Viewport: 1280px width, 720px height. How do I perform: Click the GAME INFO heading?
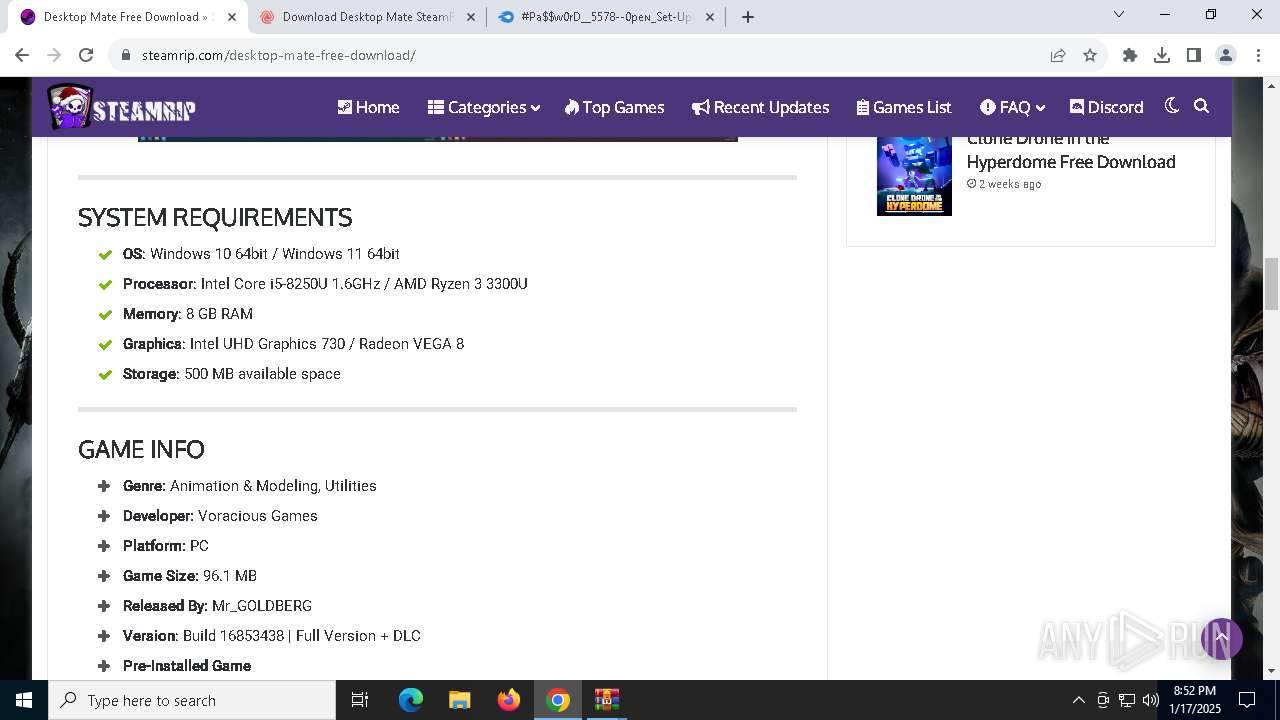pos(141,449)
